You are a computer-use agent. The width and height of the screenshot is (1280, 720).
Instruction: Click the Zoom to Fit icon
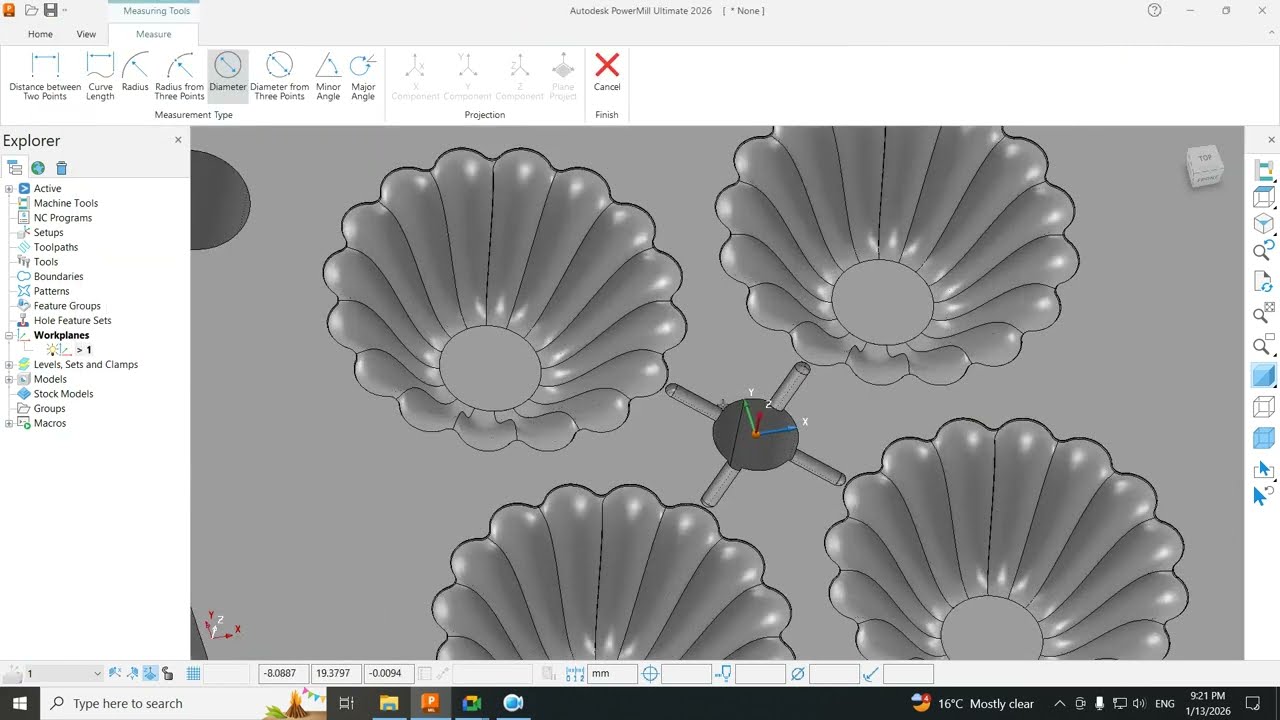pyautogui.click(x=1264, y=314)
